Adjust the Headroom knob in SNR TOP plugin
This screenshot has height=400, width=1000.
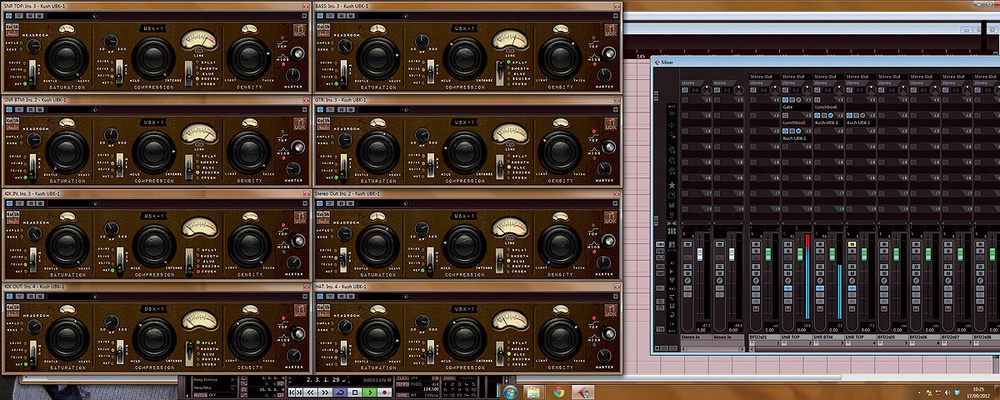33,46
